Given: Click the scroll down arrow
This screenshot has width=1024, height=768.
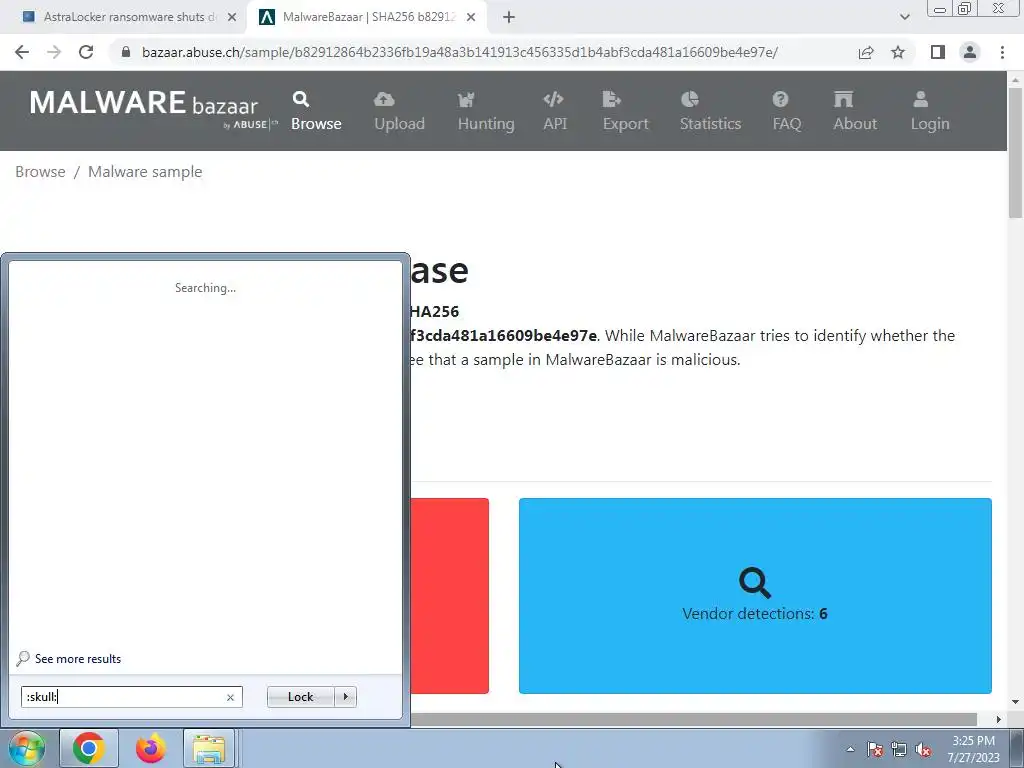Looking at the screenshot, I should click(1016, 703).
